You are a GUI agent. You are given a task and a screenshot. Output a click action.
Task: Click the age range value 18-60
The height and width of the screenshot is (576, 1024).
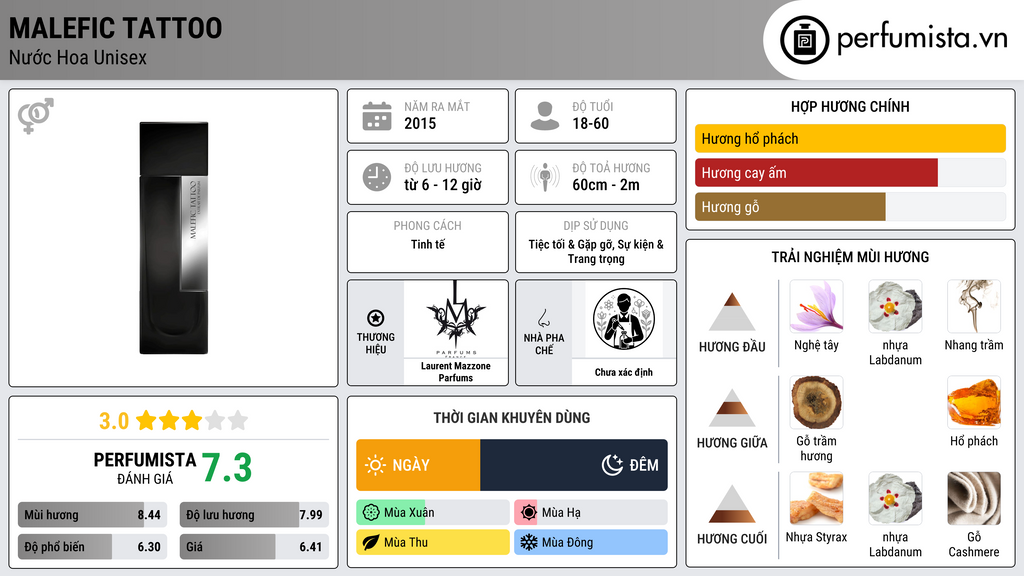590,123
